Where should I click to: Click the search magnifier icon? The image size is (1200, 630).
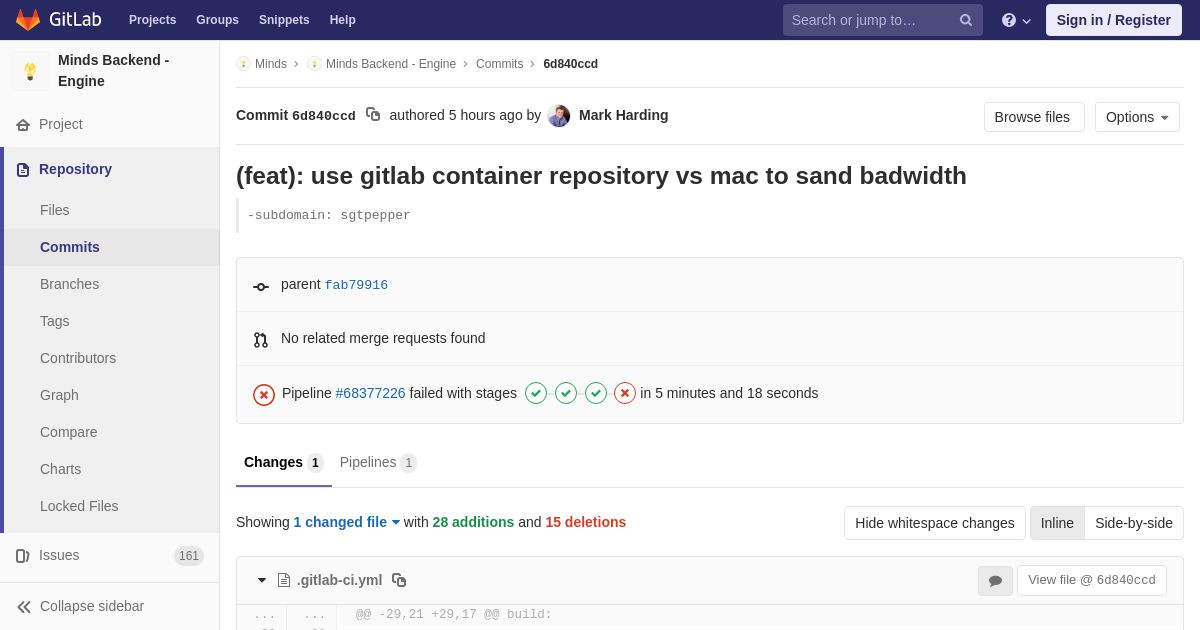point(966,20)
